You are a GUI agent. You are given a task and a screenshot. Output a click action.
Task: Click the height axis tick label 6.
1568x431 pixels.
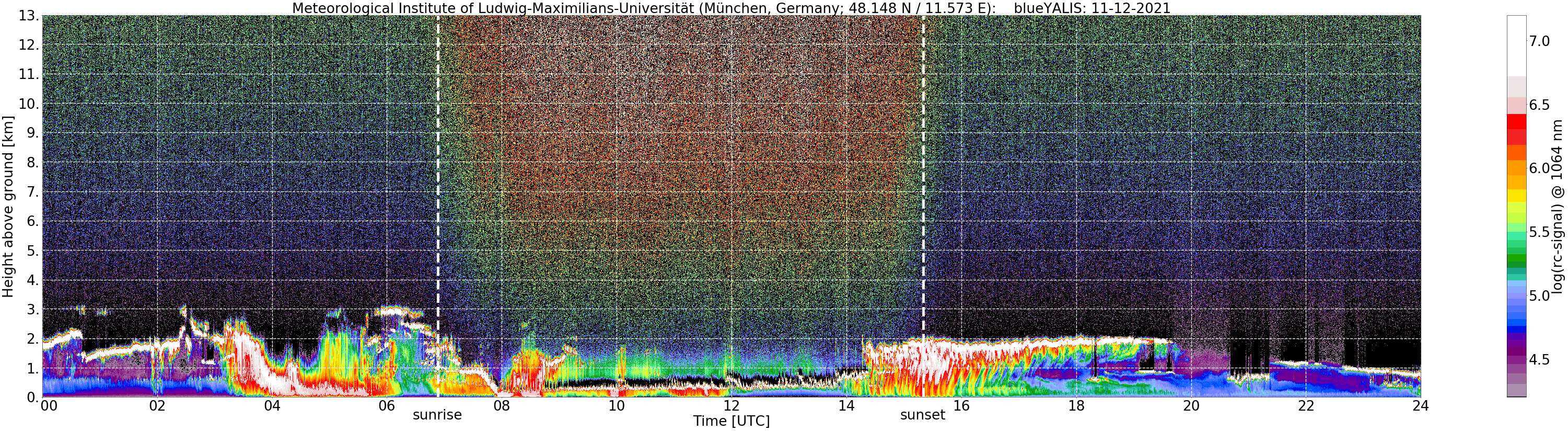(33, 221)
